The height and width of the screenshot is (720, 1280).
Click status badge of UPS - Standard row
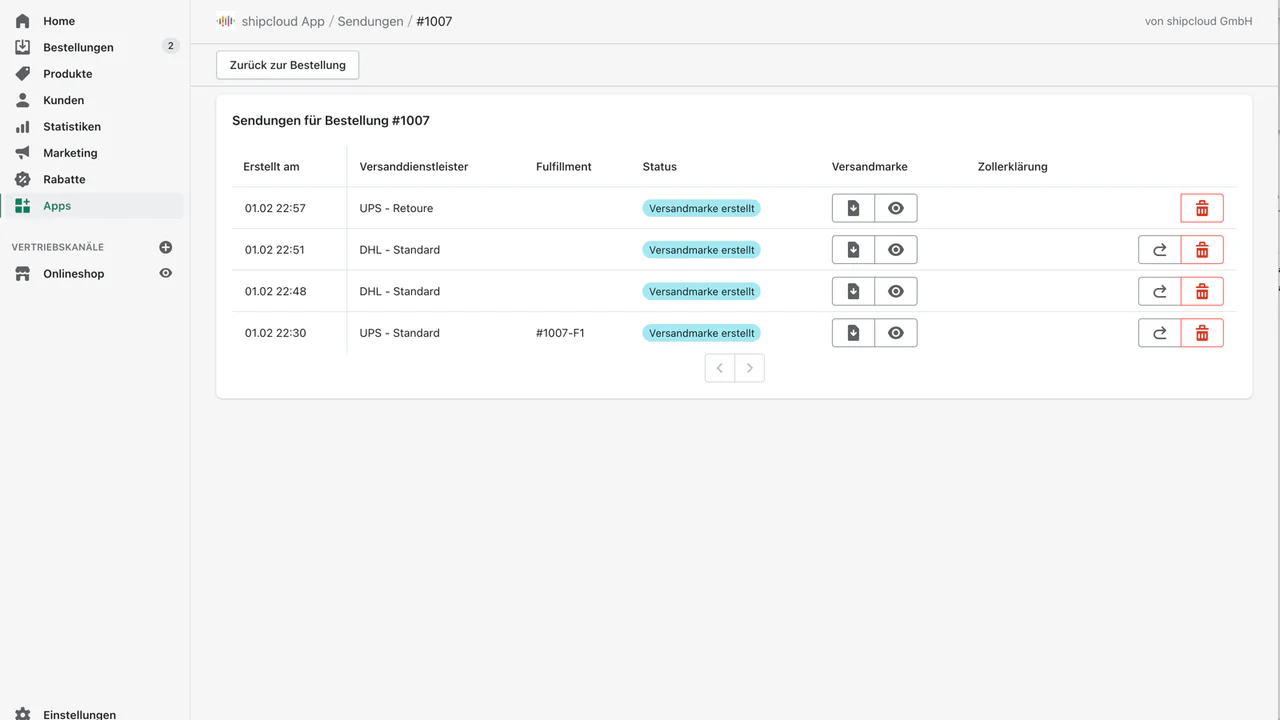click(702, 333)
